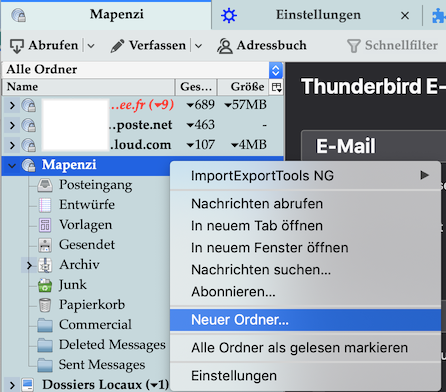The height and width of the screenshot is (392, 446).
Task: Open the Abrufen dropdown arrow
Action: tap(91, 46)
